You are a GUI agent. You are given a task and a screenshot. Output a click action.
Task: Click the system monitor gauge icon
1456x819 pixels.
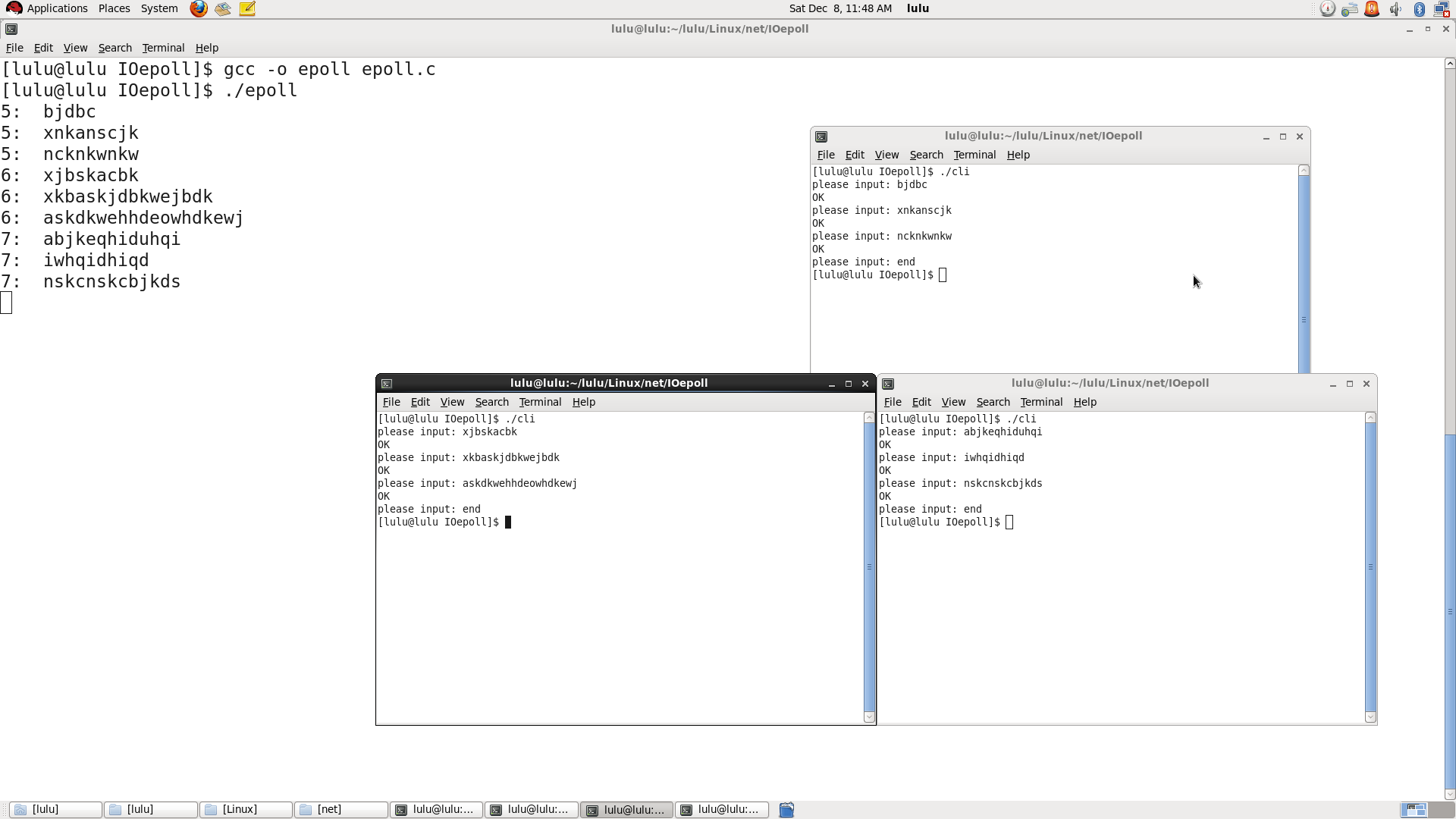pyautogui.click(x=1327, y=9)
